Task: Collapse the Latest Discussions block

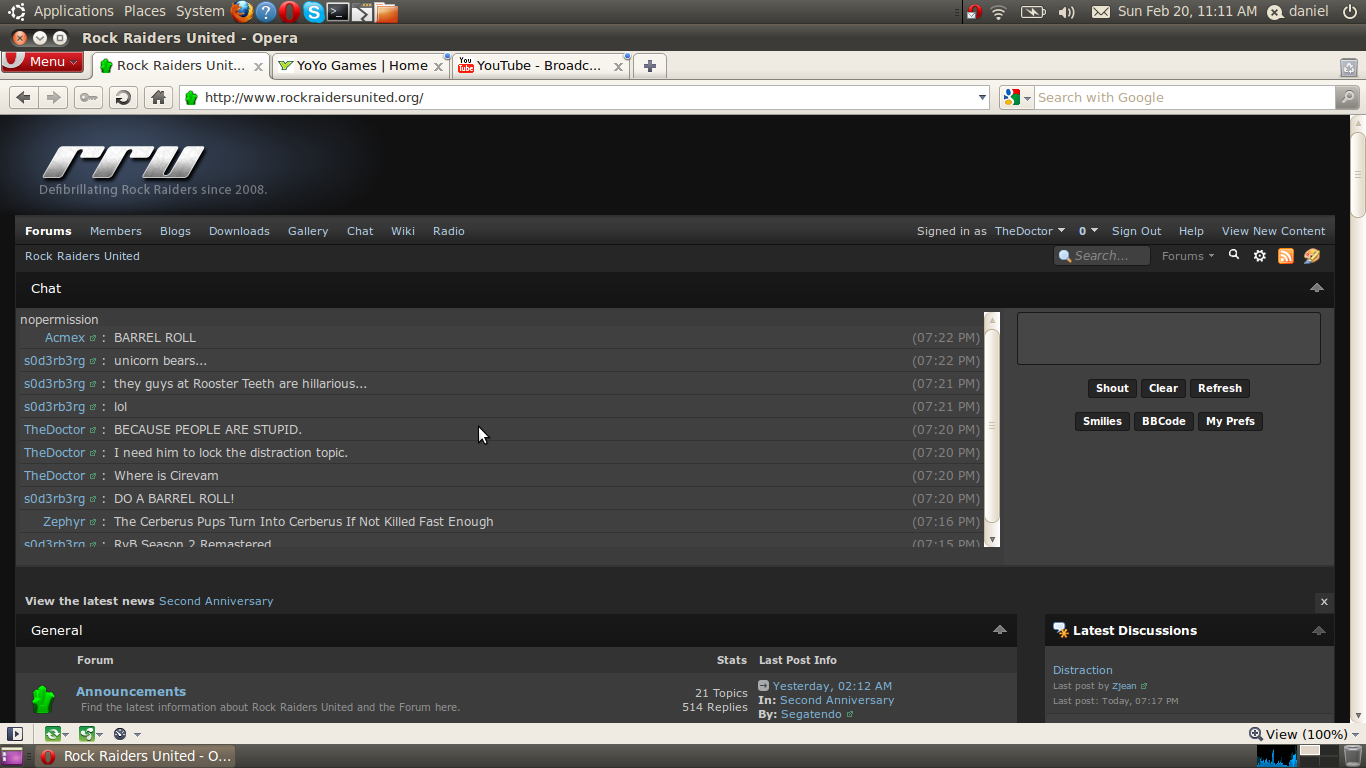Action: (x=1318, y=631)
